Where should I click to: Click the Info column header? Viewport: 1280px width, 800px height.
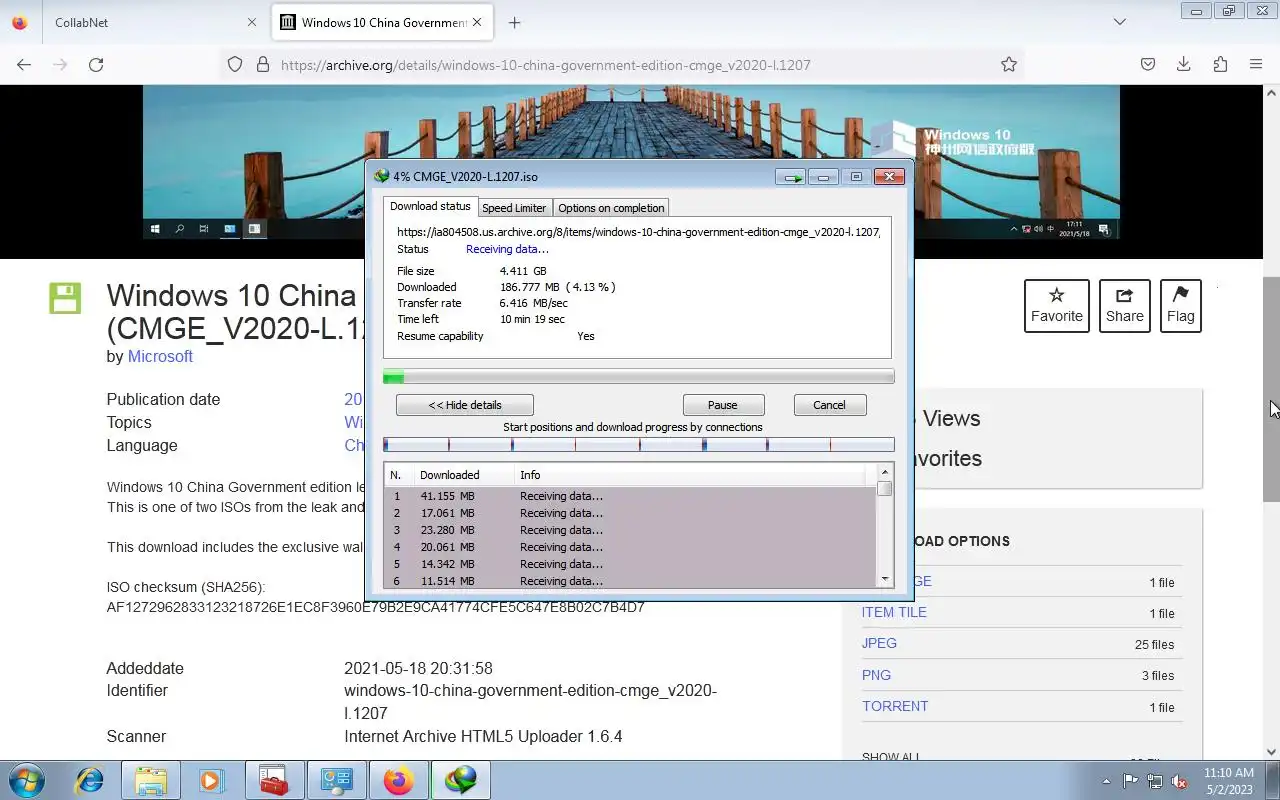click(690, 475)
